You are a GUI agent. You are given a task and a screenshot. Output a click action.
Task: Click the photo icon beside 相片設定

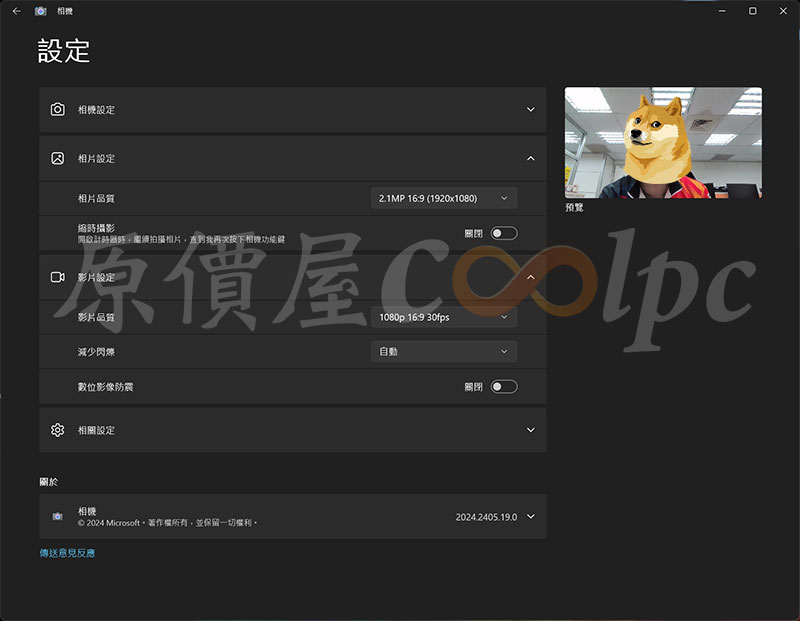click(58, 158)
